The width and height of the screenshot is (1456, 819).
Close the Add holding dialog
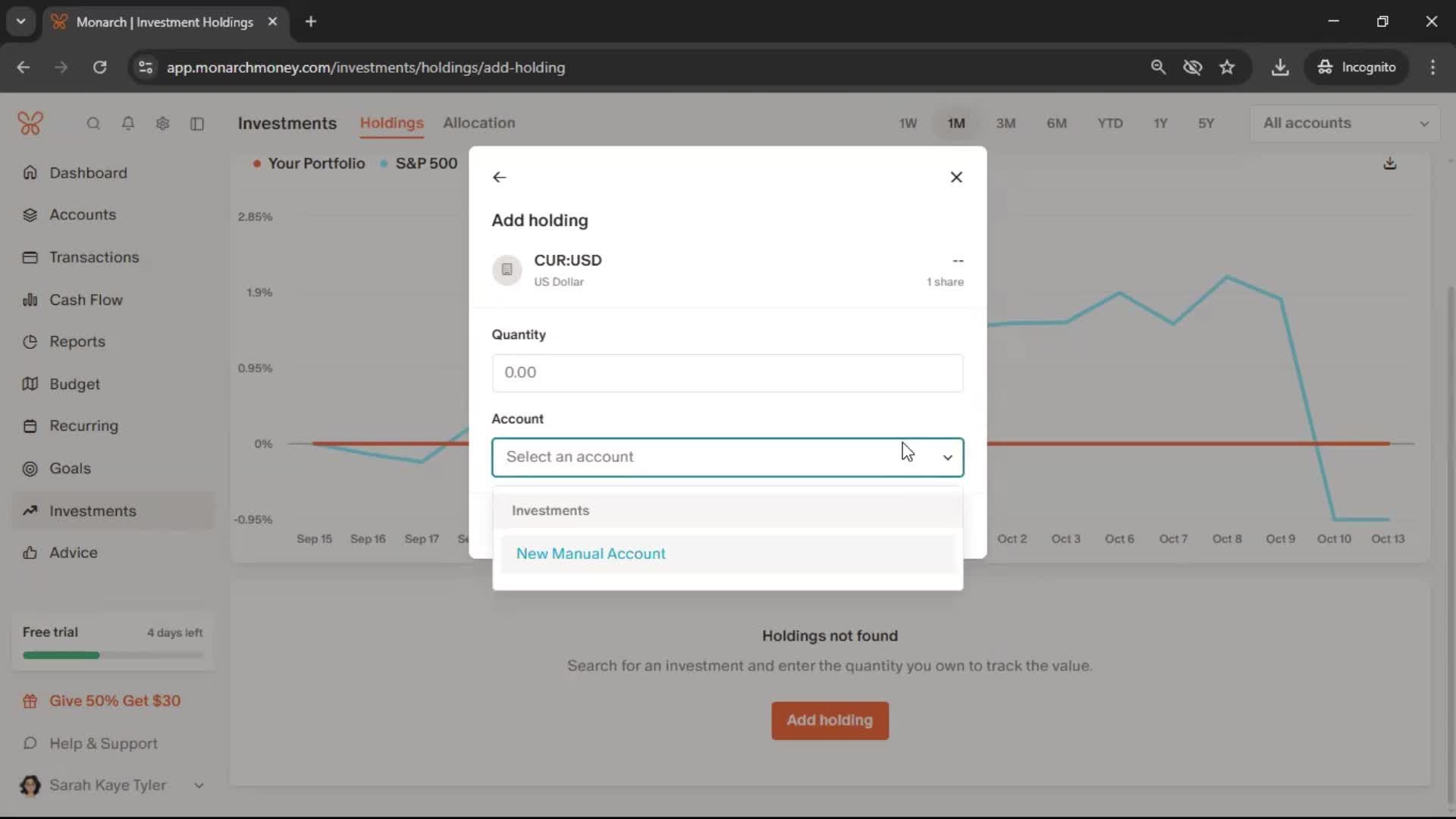pyautogui.click(x=956, y=177)
